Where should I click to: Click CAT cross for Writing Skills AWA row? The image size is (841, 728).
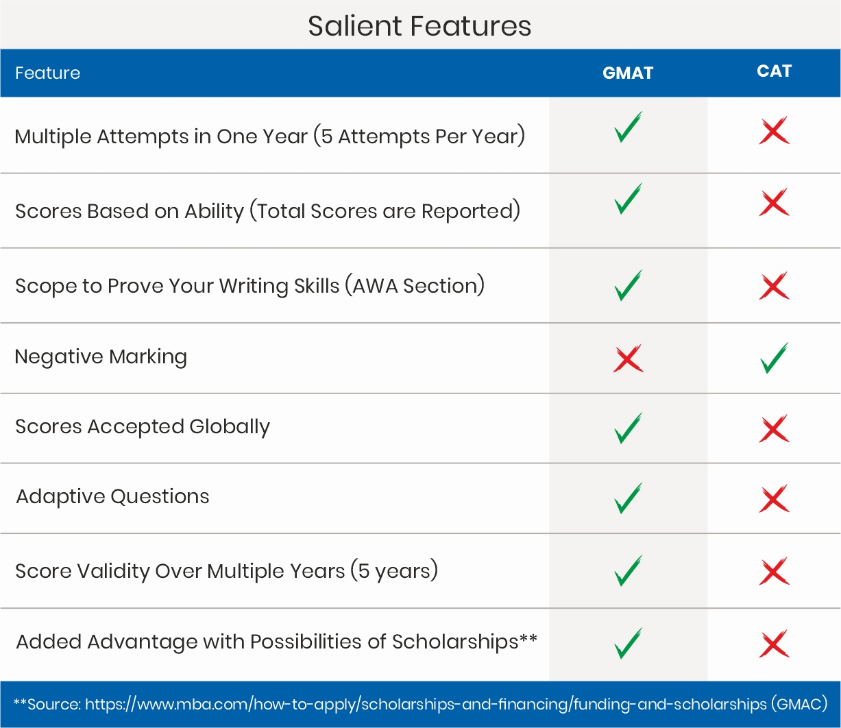click(x=774, y=286)
